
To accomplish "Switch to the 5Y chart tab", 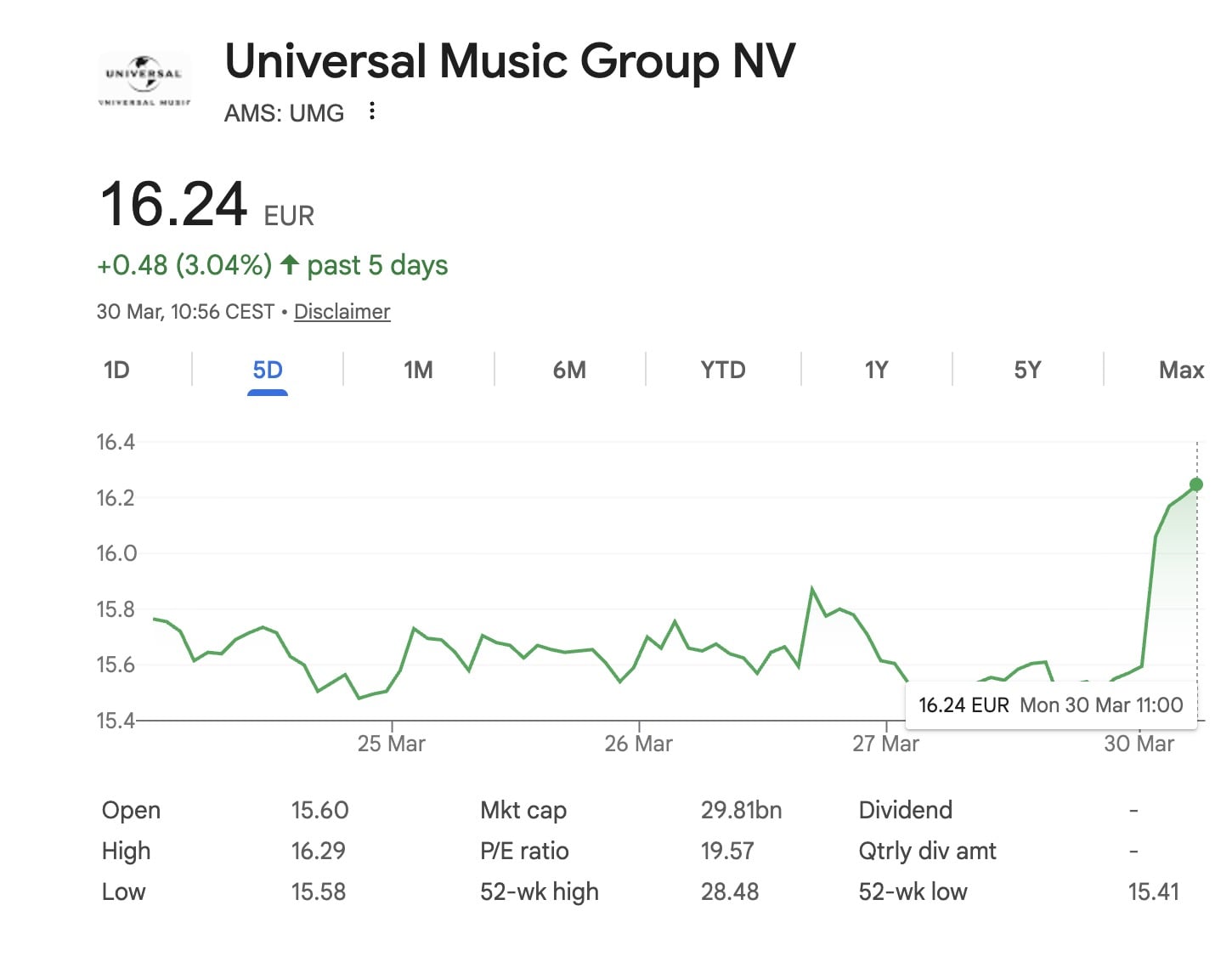I will [x=1027, y=371].
